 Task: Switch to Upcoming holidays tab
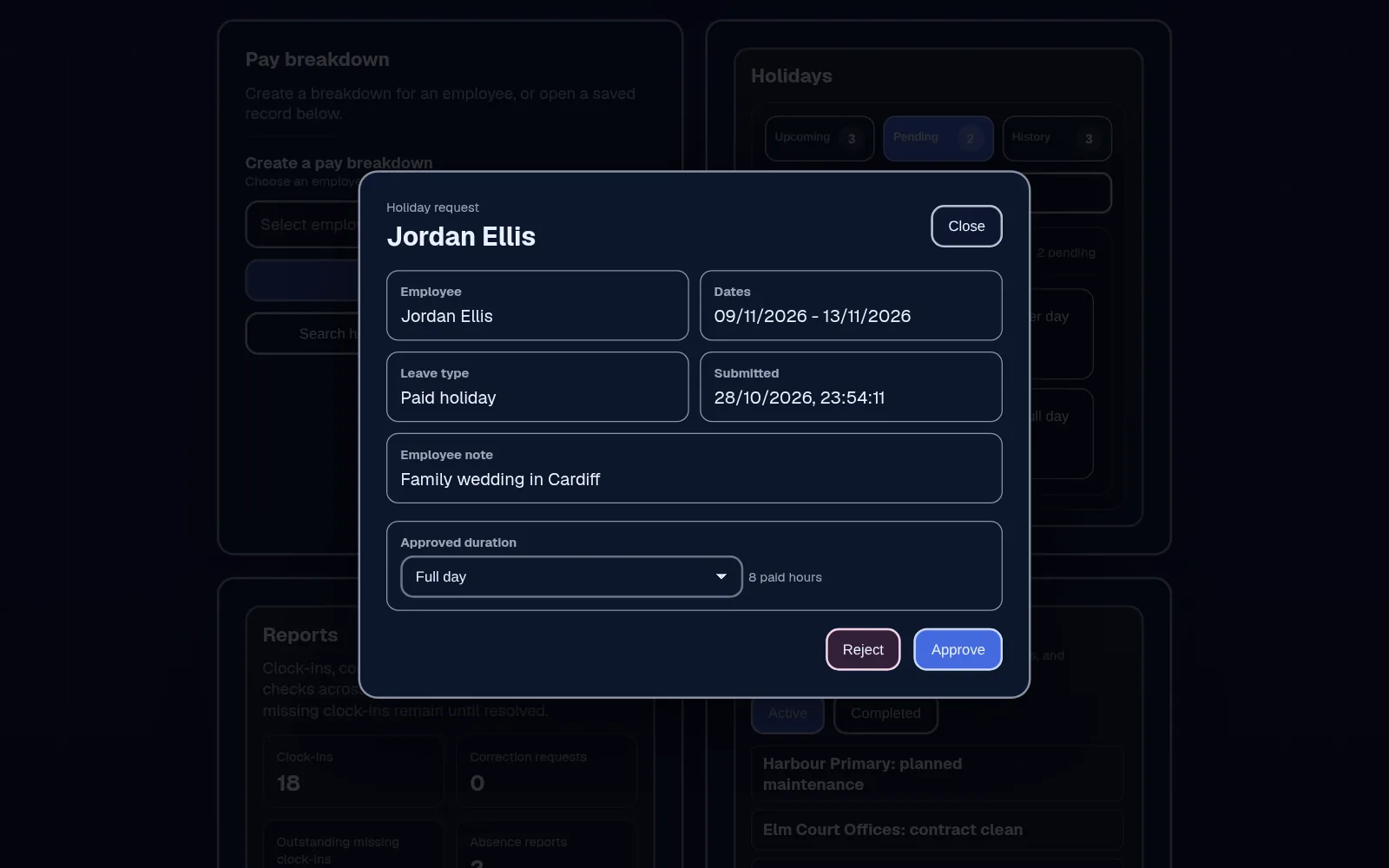pyautogui.click(x=819, y=138)
